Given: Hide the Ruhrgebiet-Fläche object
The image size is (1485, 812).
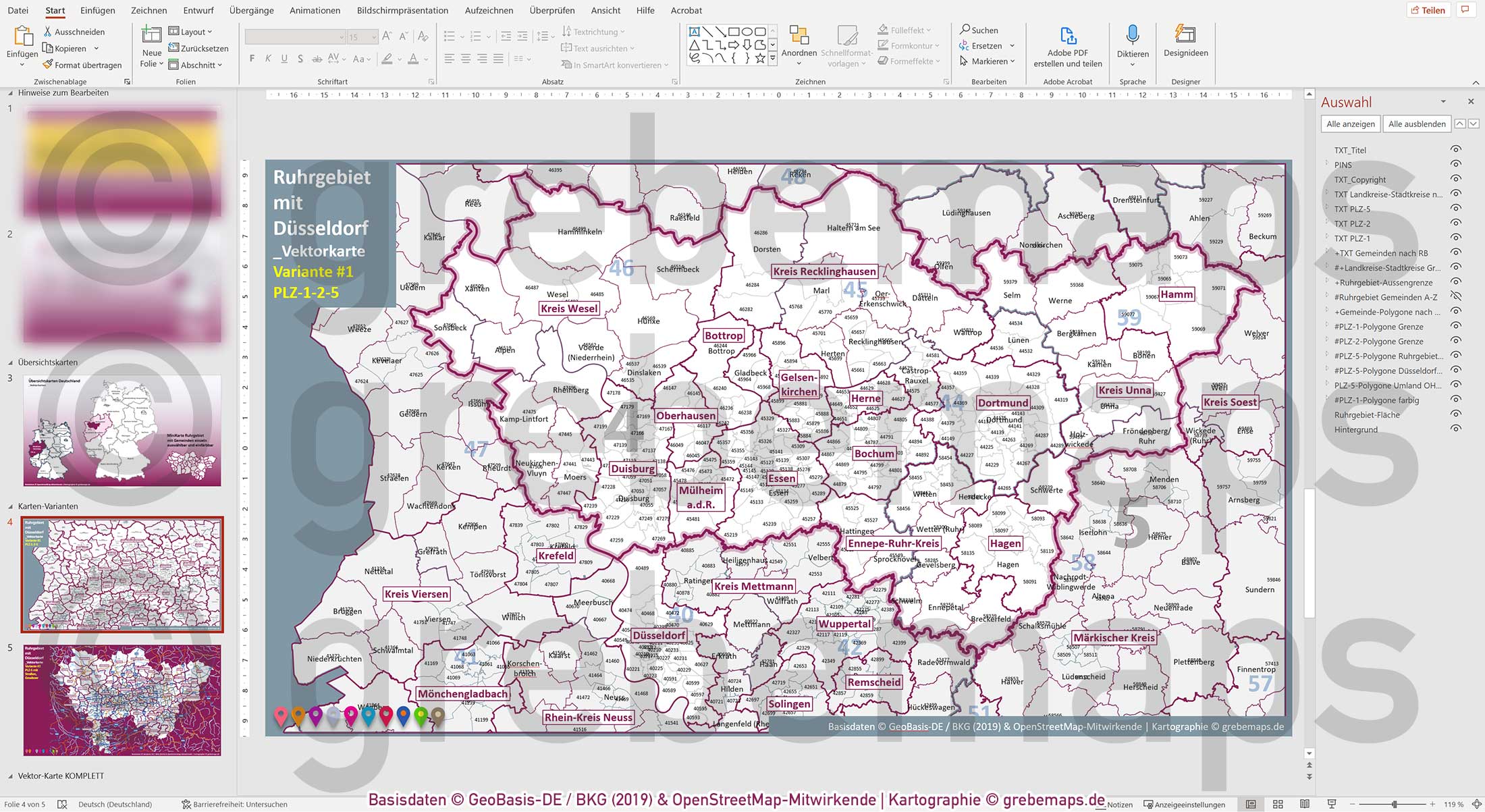Looking at the screenshot, I should click(x=1456, y=414).
